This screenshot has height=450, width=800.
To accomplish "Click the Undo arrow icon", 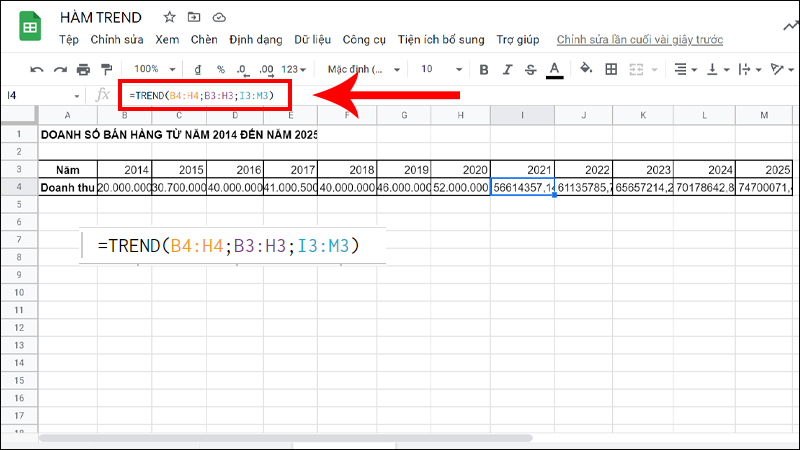I will pyautogui.click(x=37, y=69).
